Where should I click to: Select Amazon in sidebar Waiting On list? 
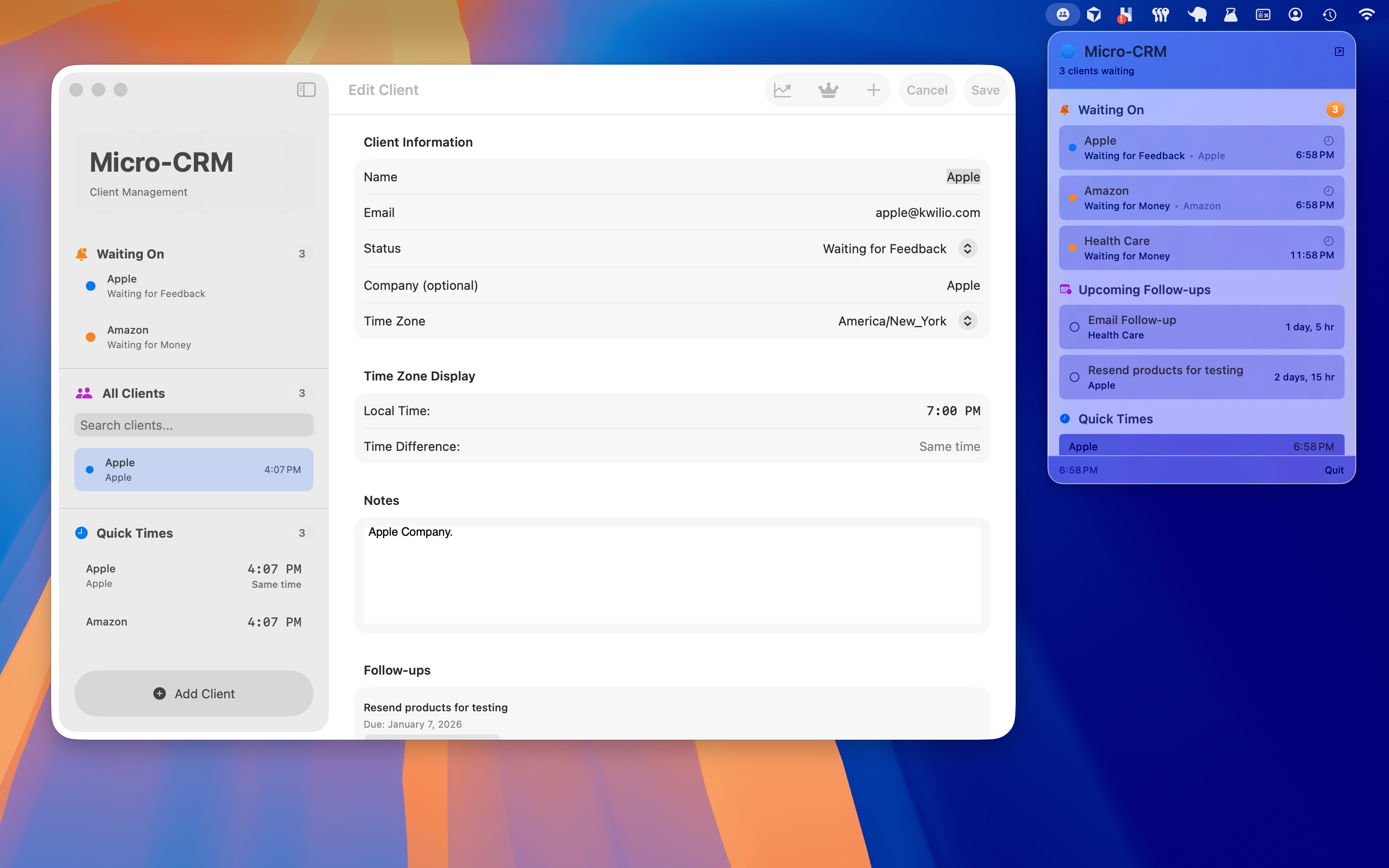(x=193, y=337)
